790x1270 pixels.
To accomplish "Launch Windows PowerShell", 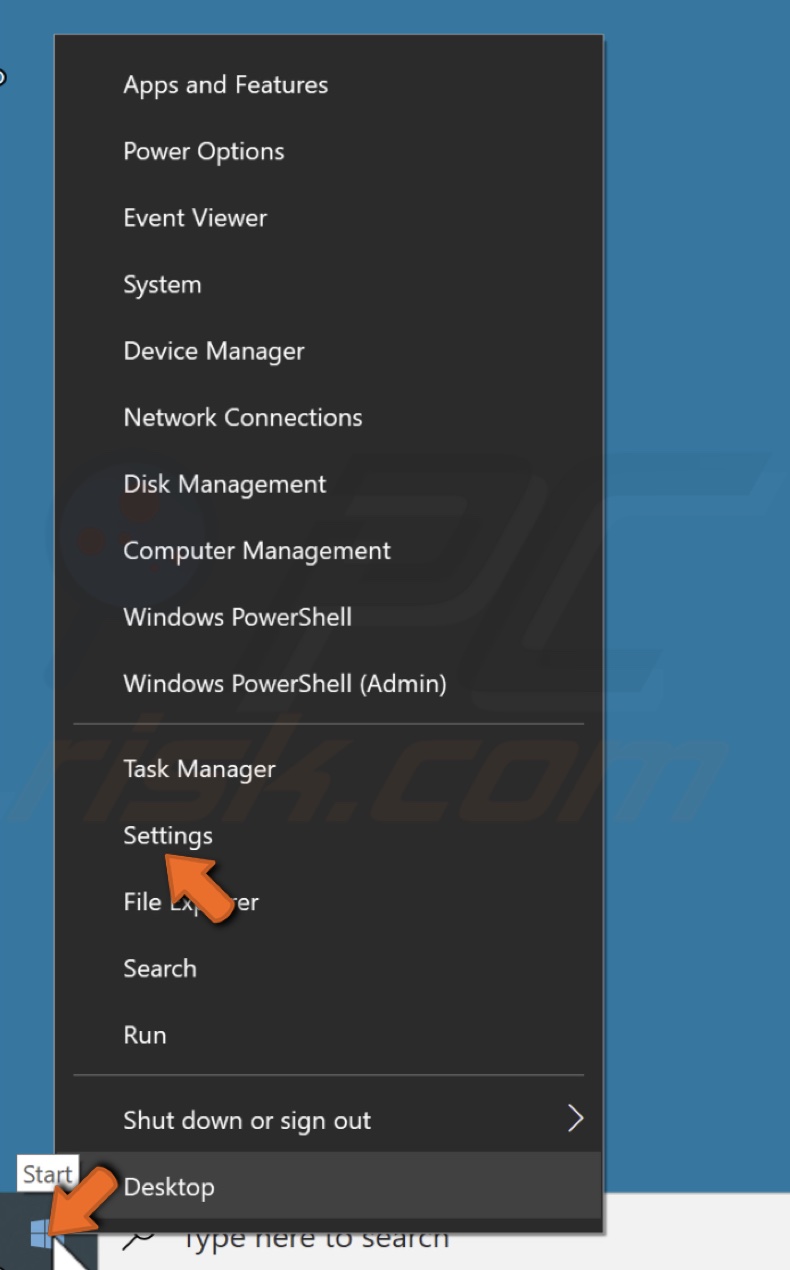I will click(x=236, y=617).
